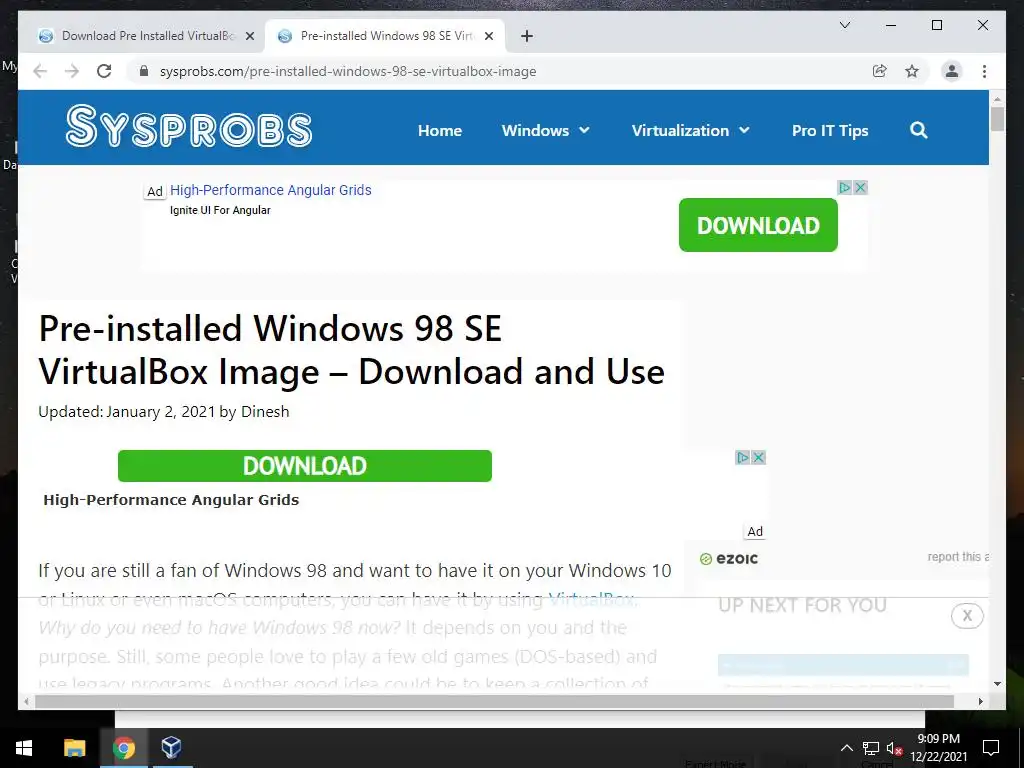Open VirtualBox from the taskbar
This screenshot has width=1024, height=768.
(x=171, y=748)
